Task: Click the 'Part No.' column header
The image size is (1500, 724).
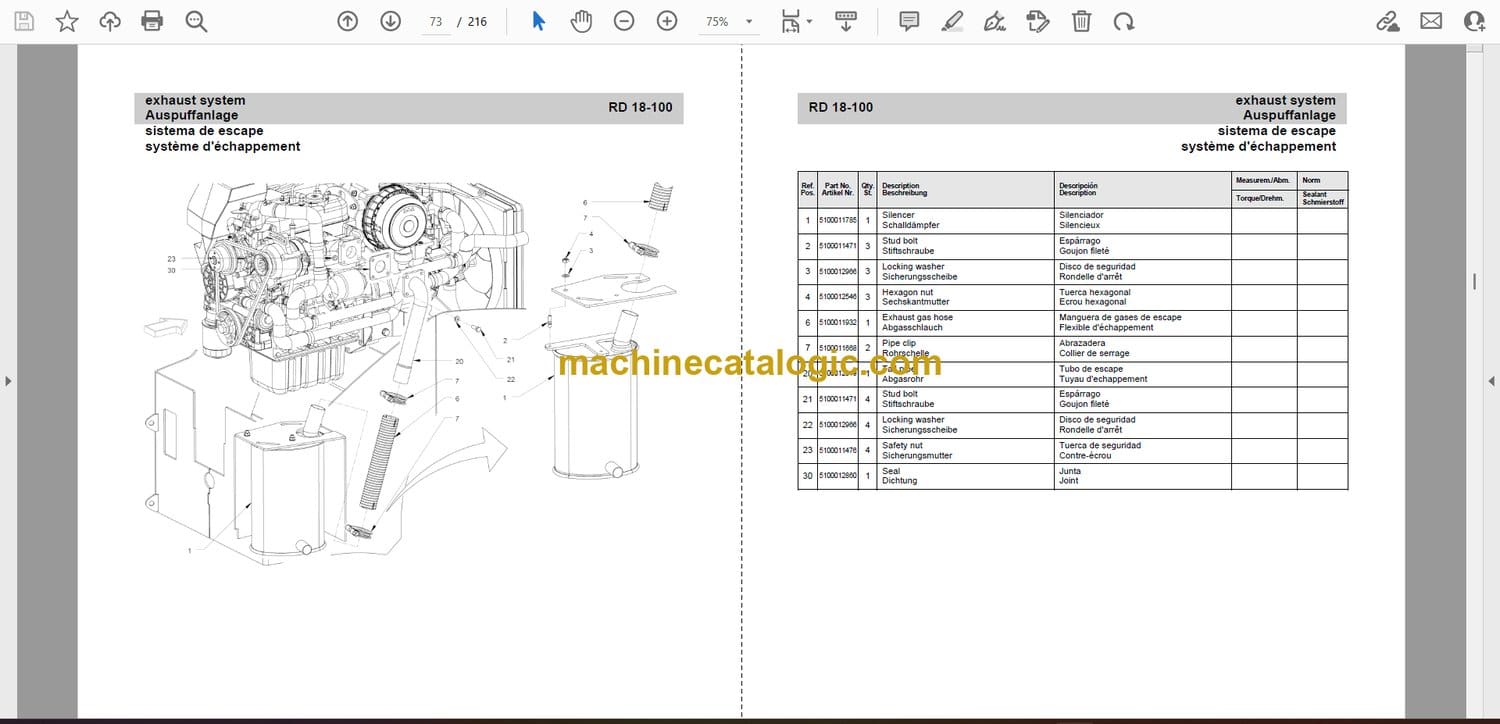Action: 838,186
